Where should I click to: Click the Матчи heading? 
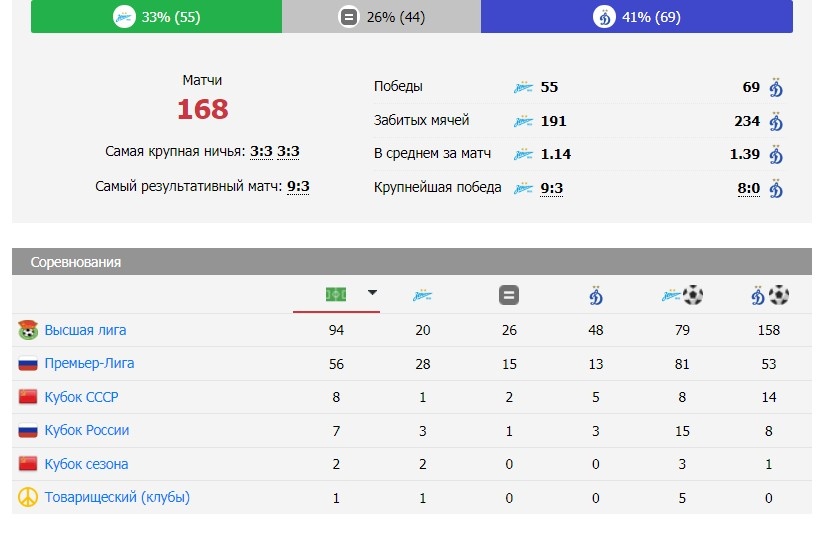(x=202, y=80)
